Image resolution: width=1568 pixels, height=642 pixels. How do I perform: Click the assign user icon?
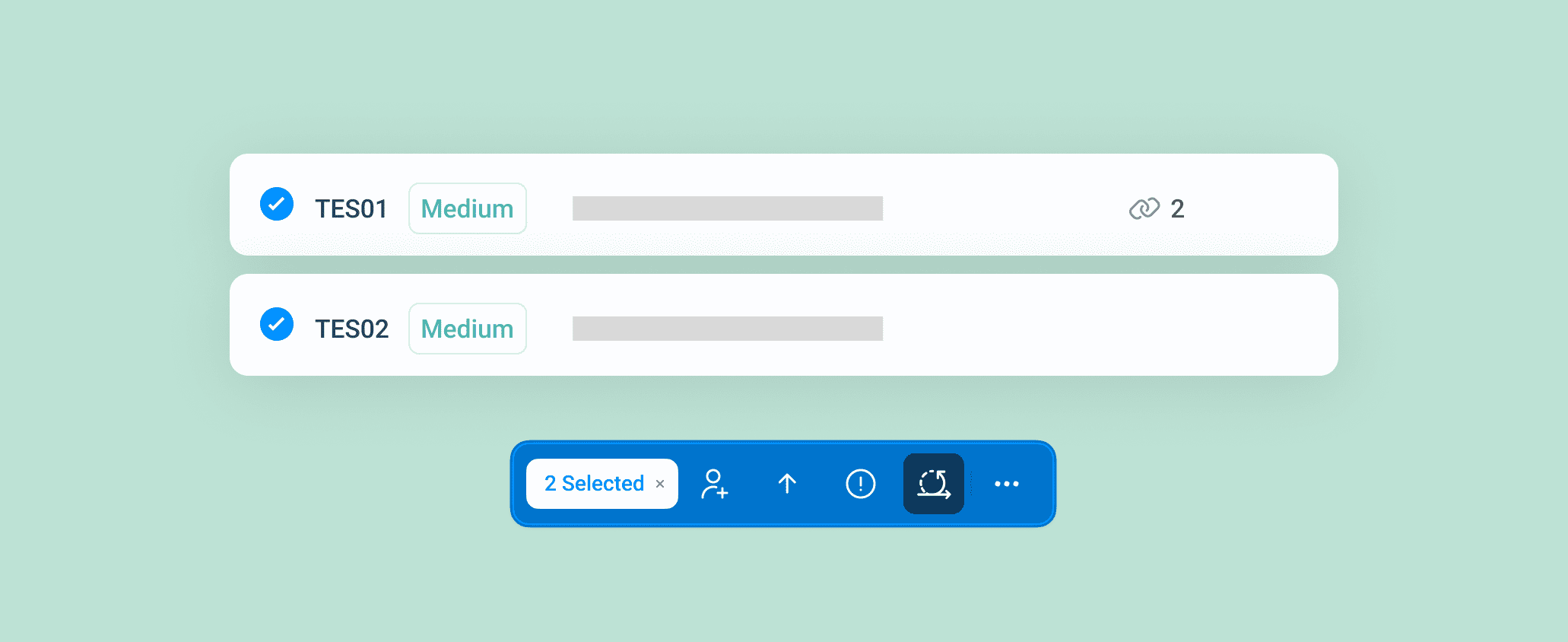[x=714, y=484]
